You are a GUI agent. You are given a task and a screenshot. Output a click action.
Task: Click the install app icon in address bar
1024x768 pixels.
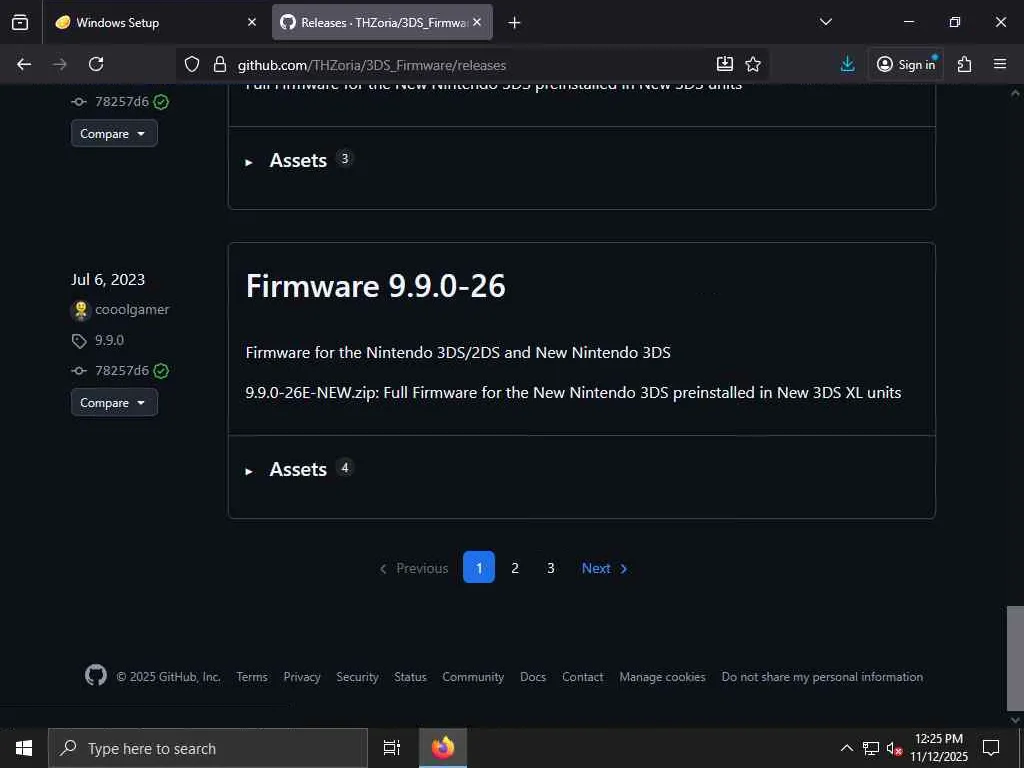click(725, 64)
